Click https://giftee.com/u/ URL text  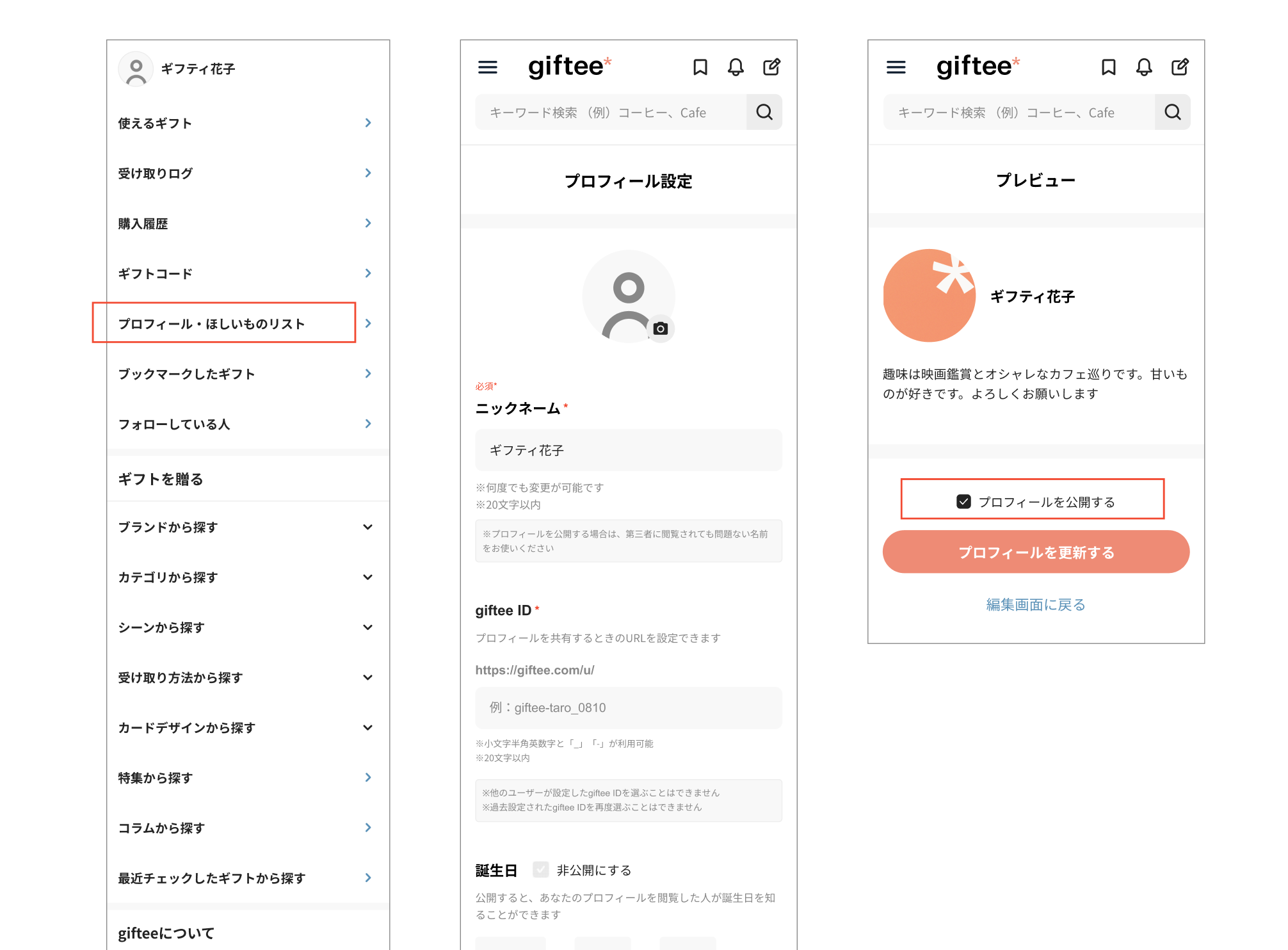click(535, 670)
